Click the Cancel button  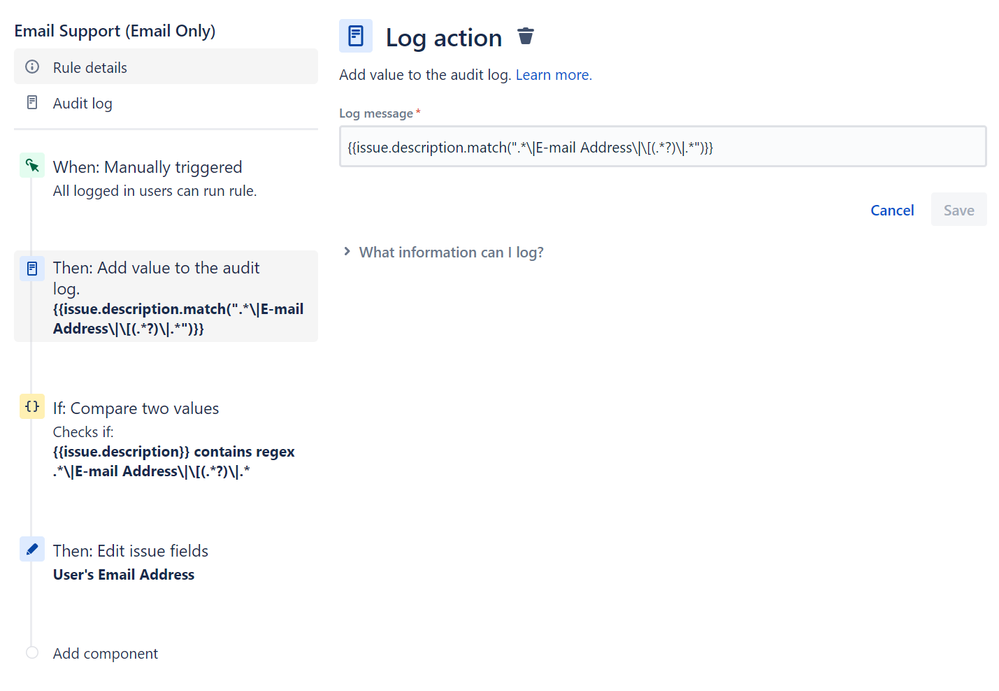pos(892,210)
